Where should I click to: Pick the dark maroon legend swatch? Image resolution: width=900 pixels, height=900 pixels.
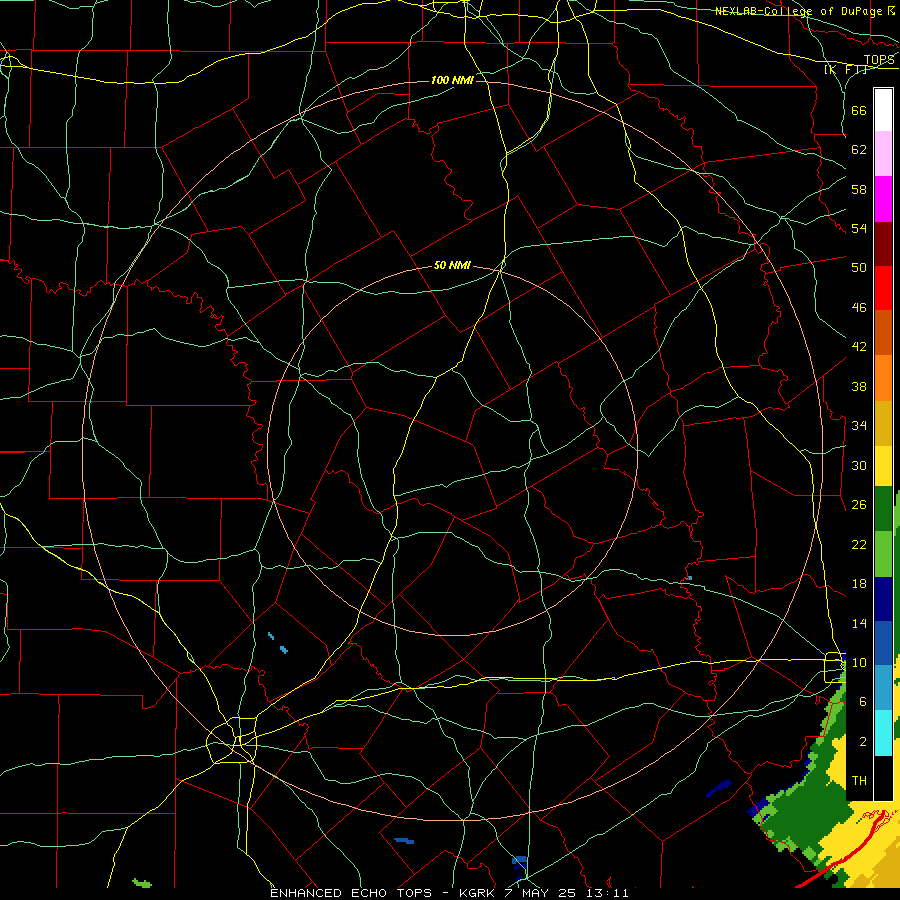[883, 243]
